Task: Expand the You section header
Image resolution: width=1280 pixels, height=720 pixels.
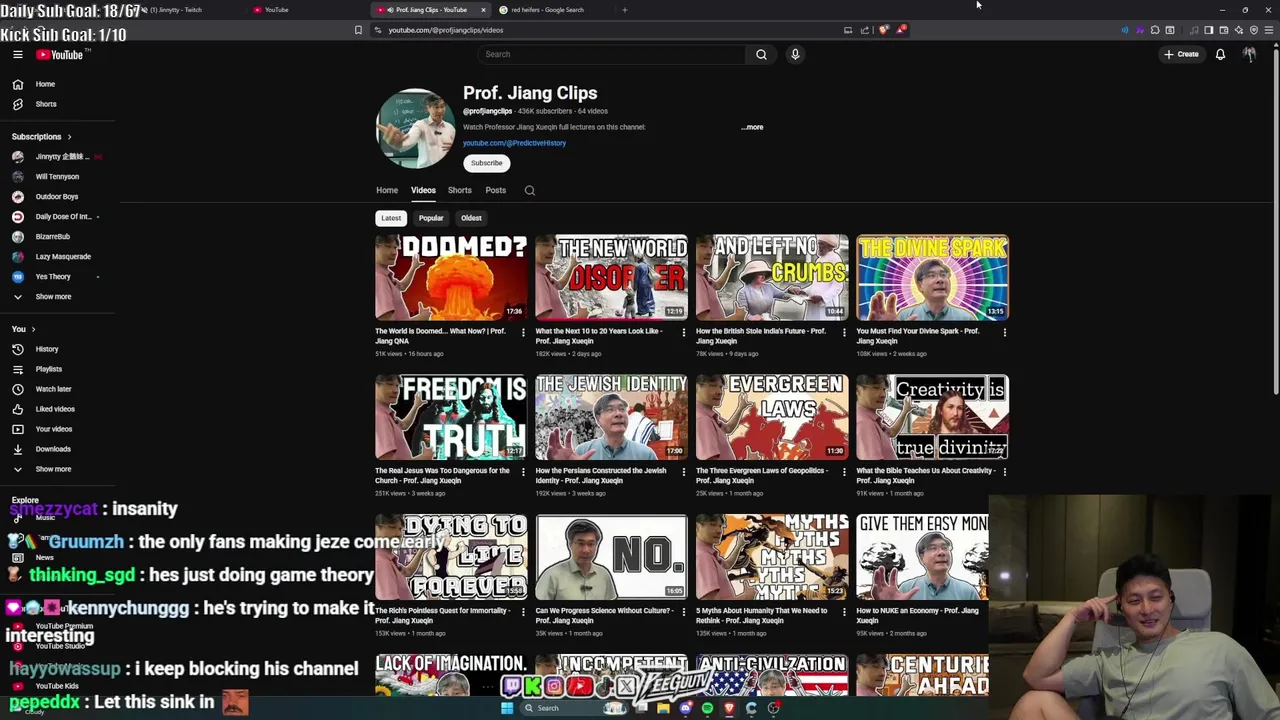Action: (23, 329)
